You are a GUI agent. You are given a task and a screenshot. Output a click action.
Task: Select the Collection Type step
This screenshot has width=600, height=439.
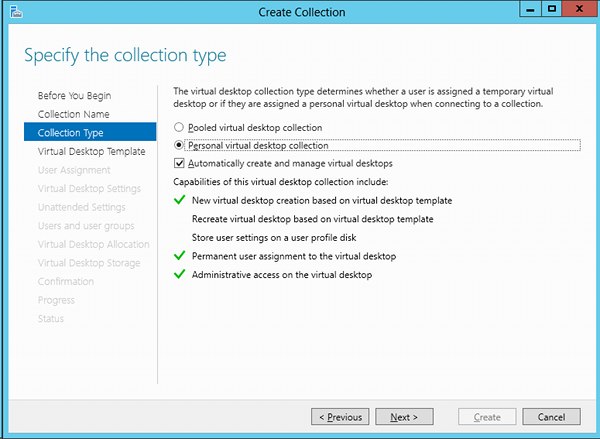[90, 132]
